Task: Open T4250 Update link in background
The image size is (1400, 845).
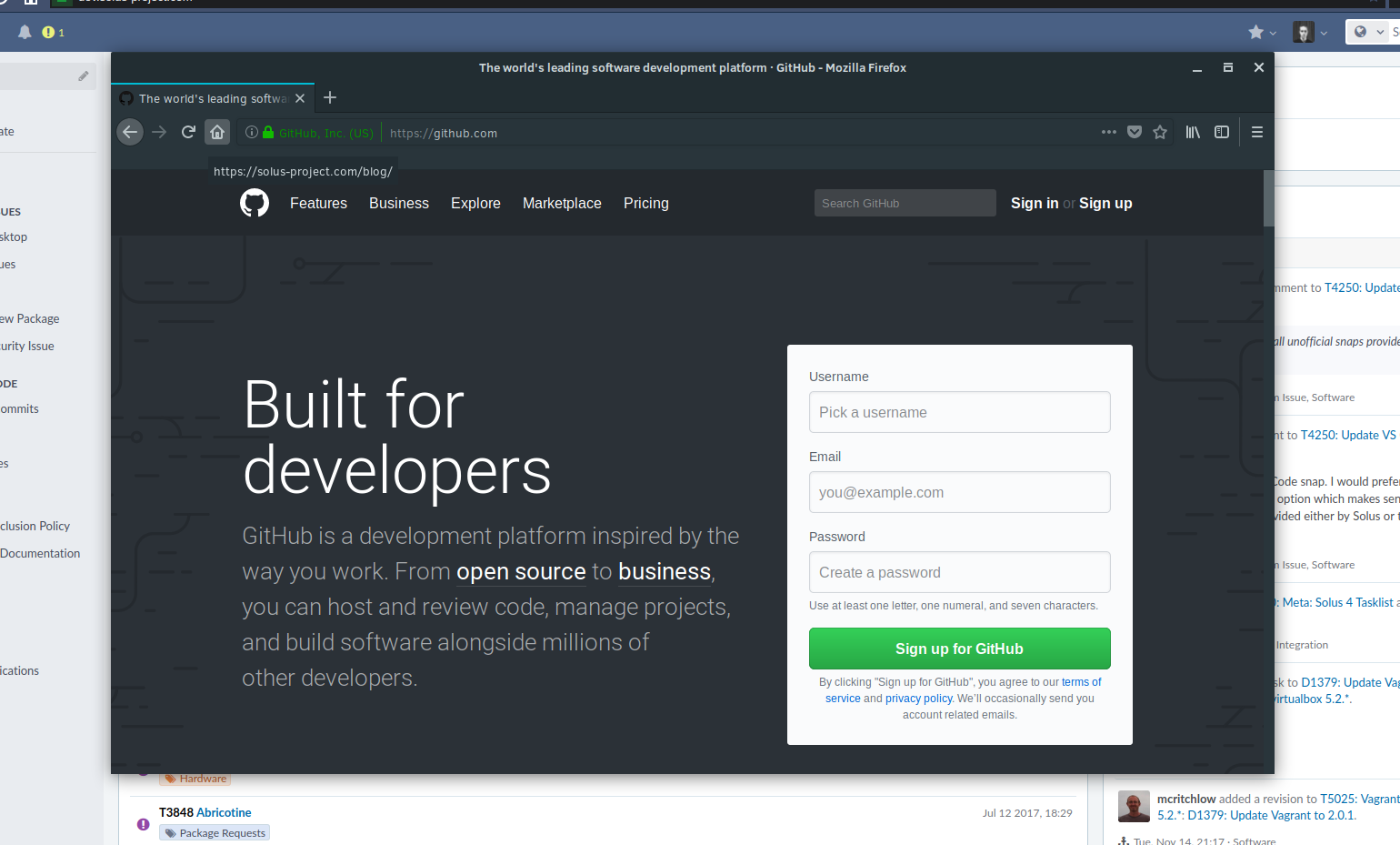Action: tap(1362, 287)
